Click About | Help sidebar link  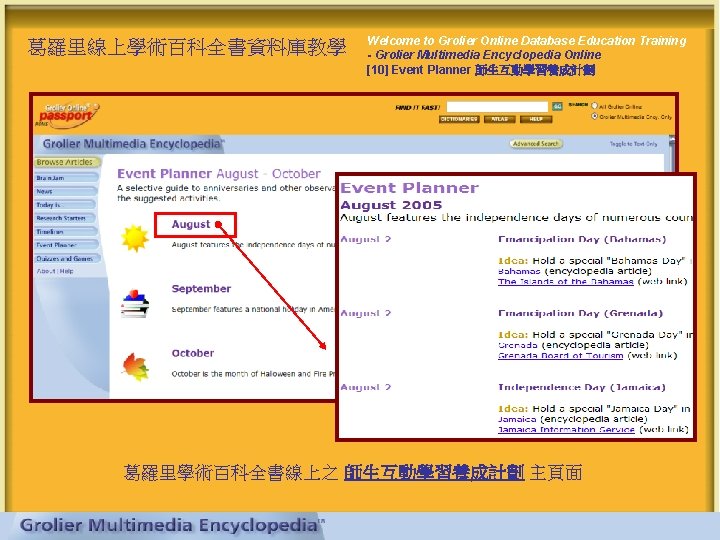pyautogui.click(x=55, y=271)
